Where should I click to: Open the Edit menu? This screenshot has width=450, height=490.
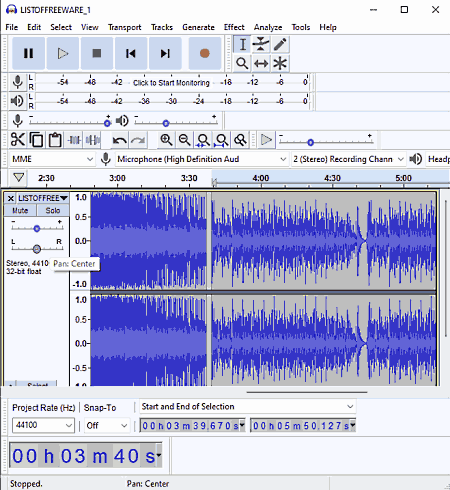pos(34,27)
